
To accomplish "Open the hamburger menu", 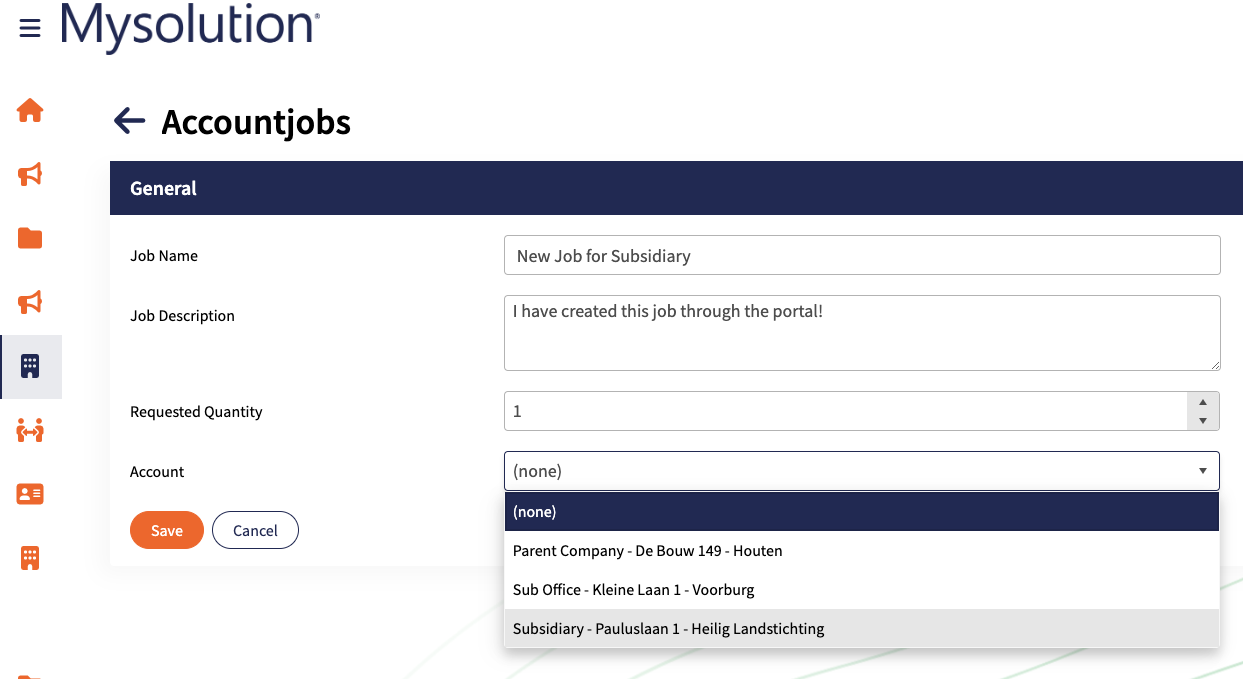I will (x=30, y=28).
